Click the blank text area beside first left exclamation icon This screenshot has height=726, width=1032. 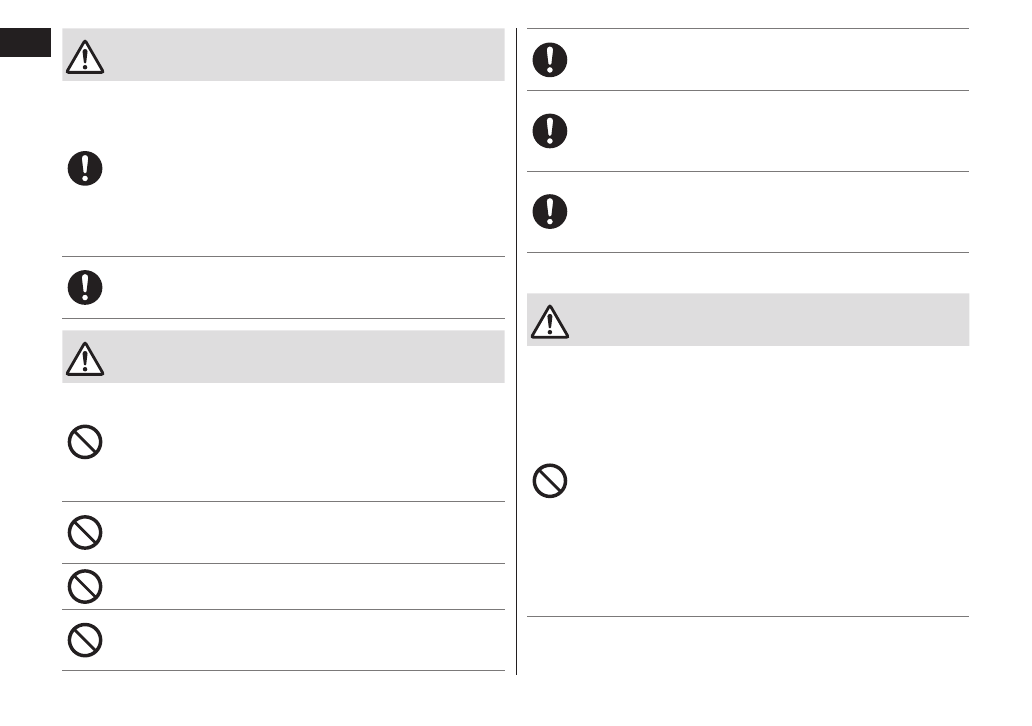[x=300, y=168]
